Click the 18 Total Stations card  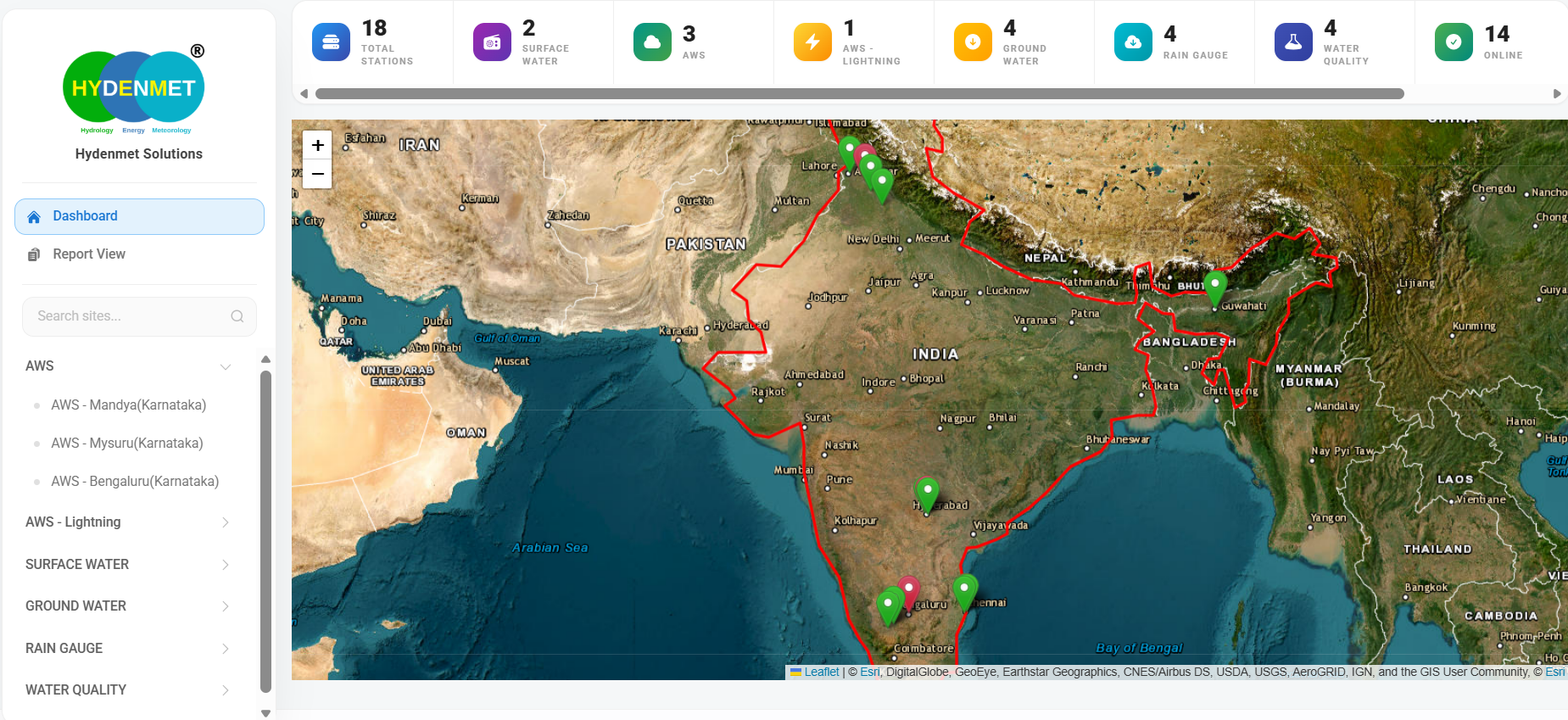[373, 42]
